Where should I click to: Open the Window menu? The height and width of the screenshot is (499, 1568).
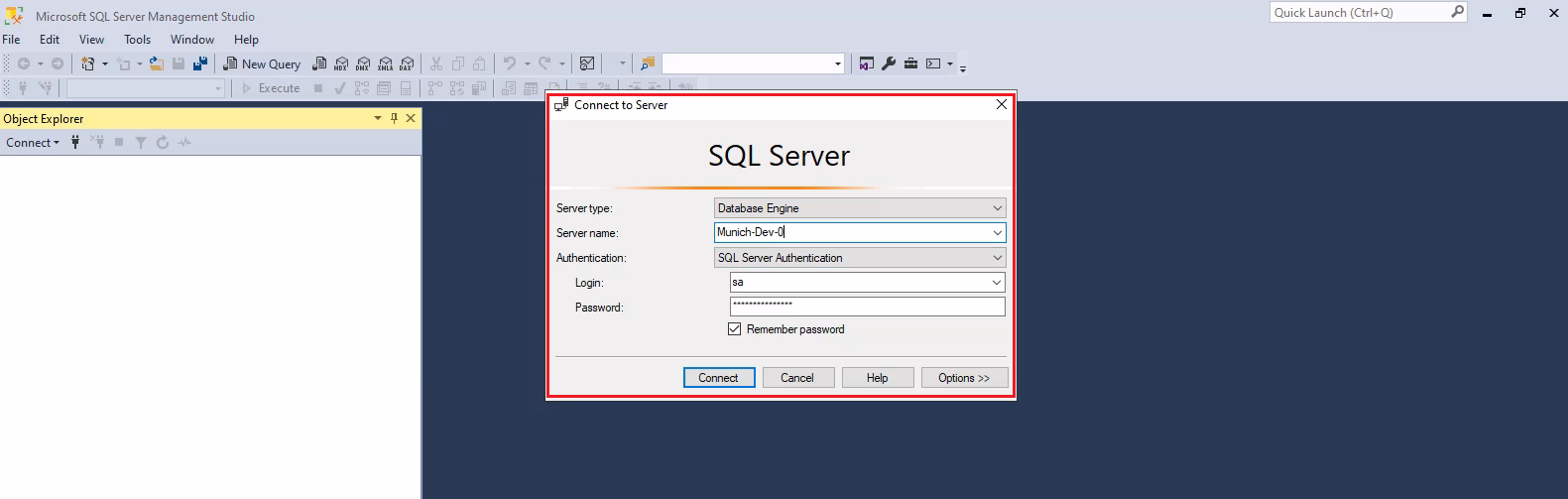(192, 39)
